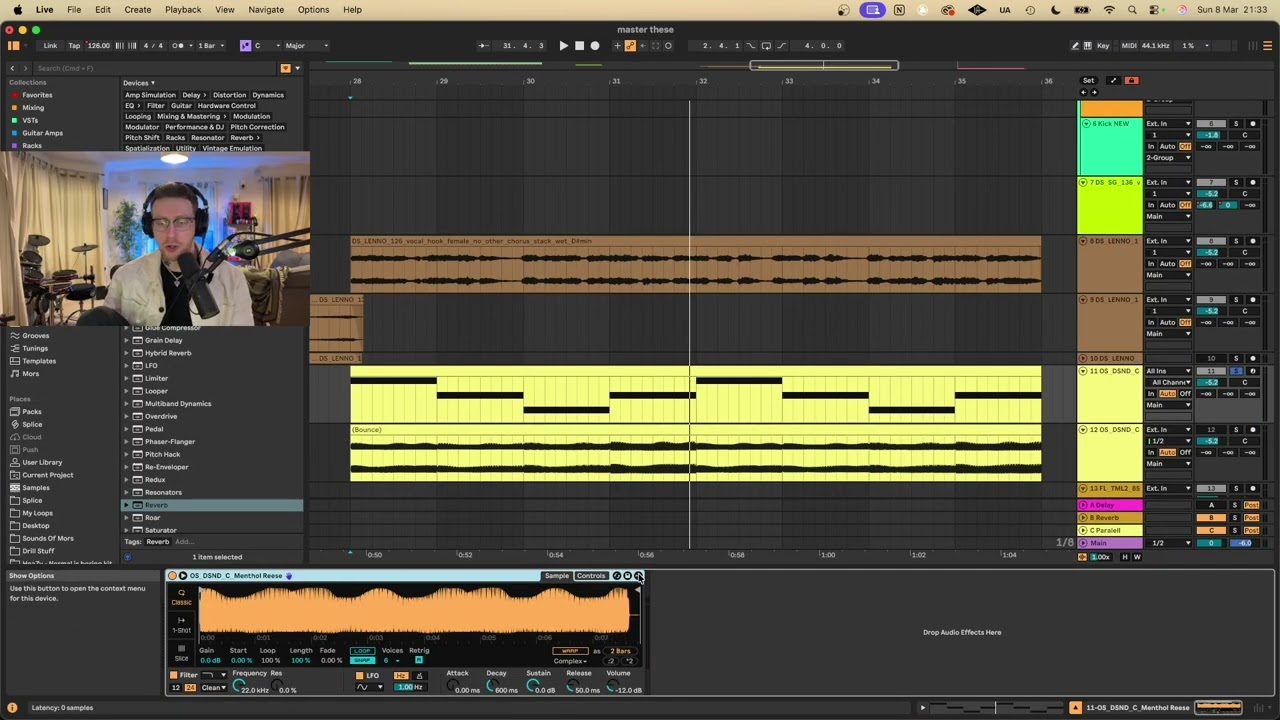
Task: Open the Major scale dropdown
Action: [x=306, y=46]
